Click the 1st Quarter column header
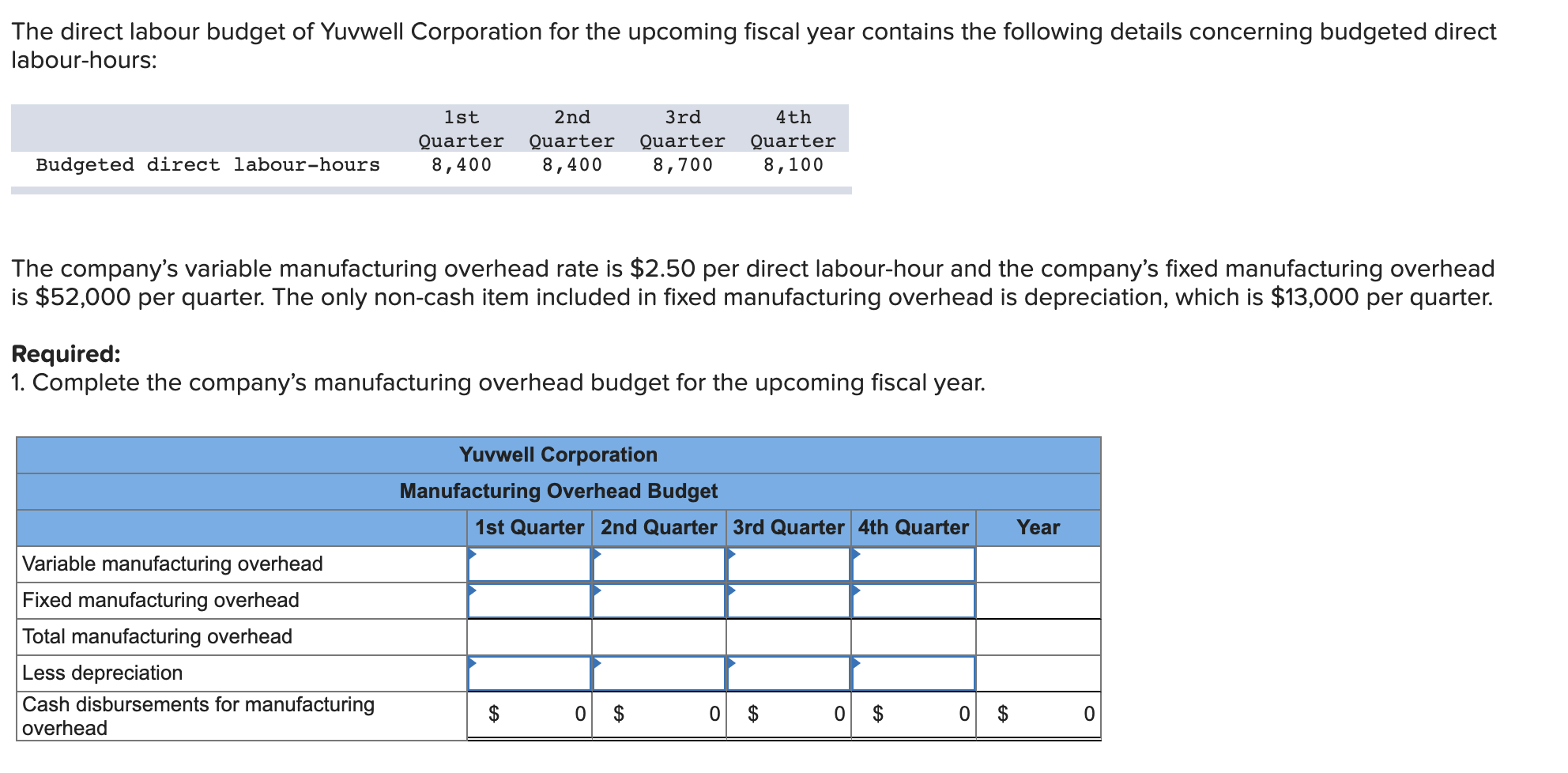 [x=530, y=528]
